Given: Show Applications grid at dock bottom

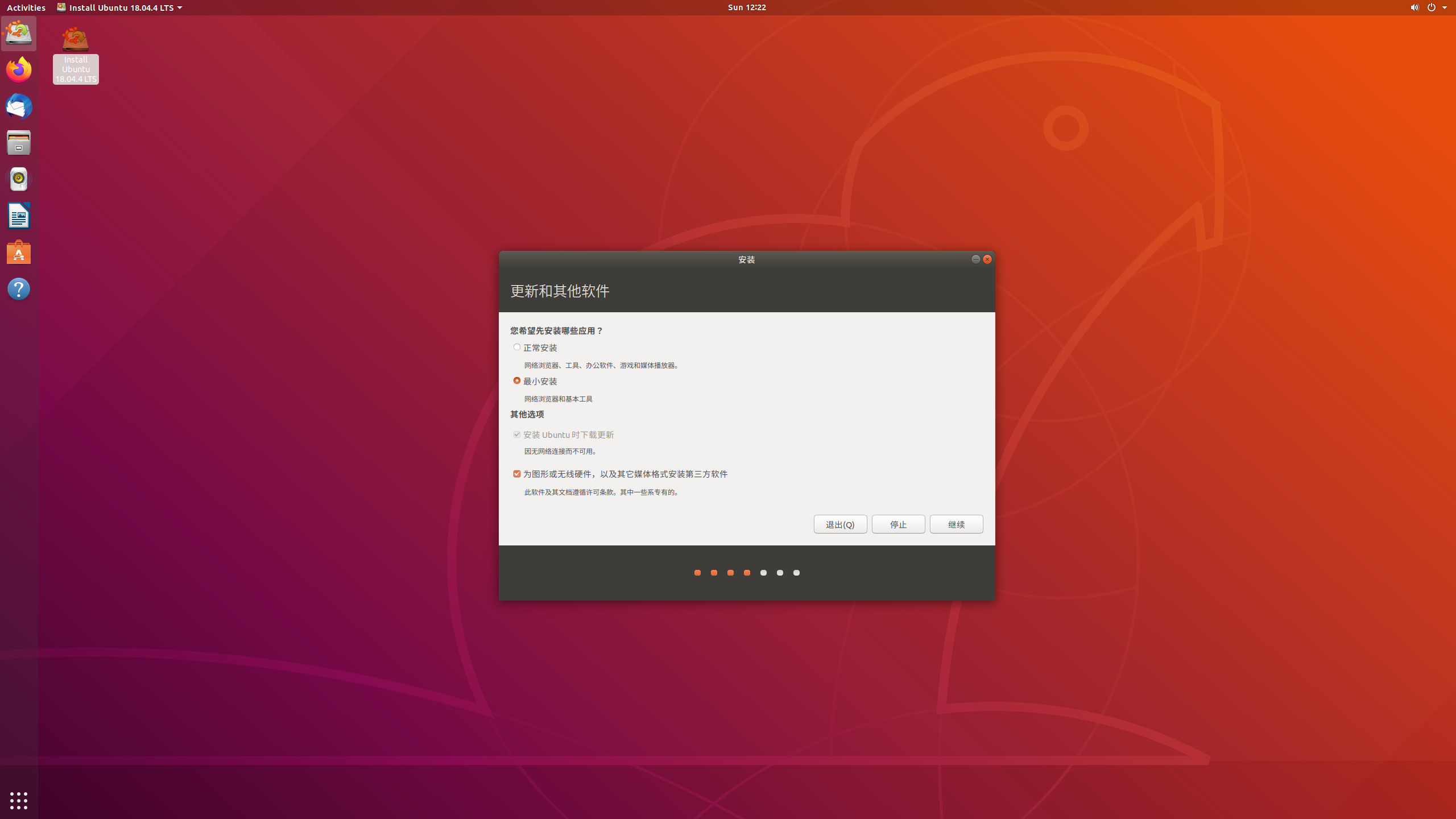Looking at the screenshot, I should [19, 800].
